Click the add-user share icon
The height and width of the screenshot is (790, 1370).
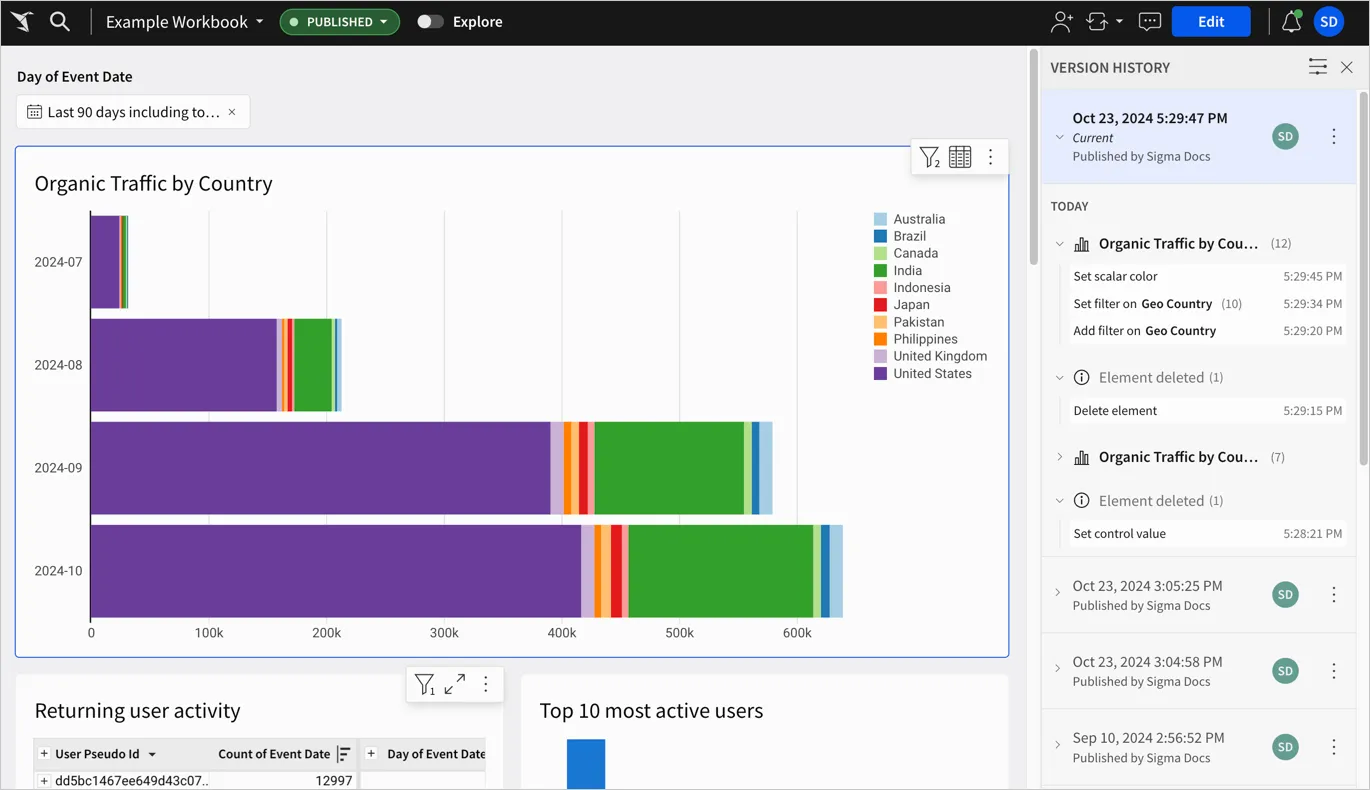(1061, 21)
